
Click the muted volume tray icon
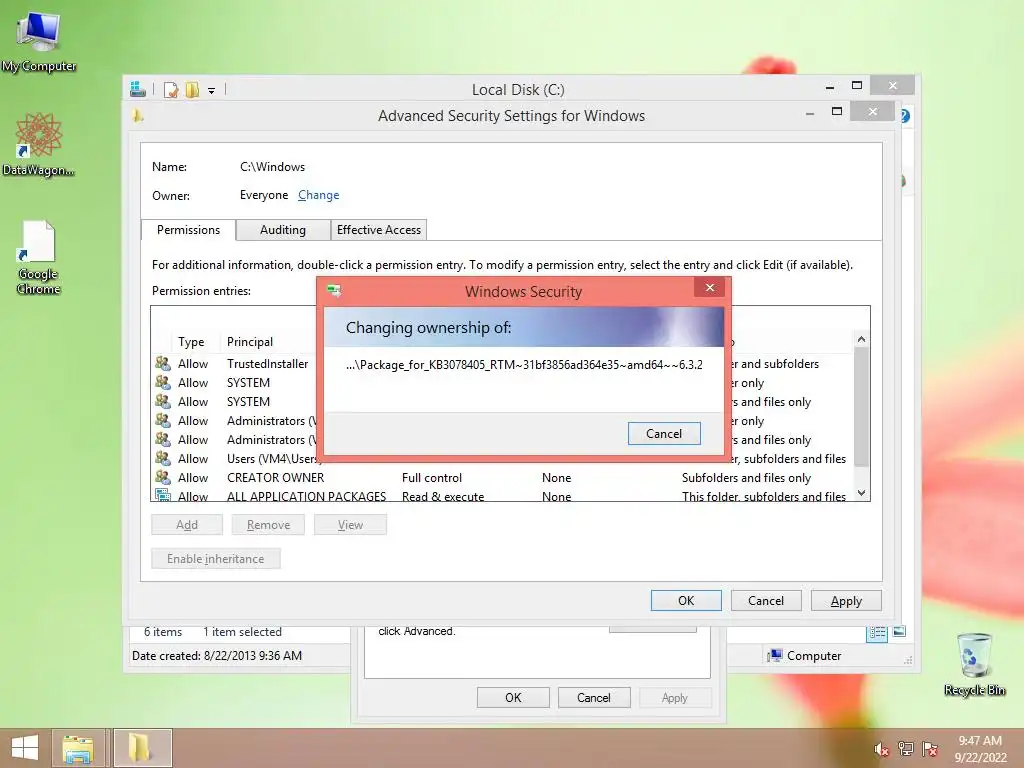881,749
